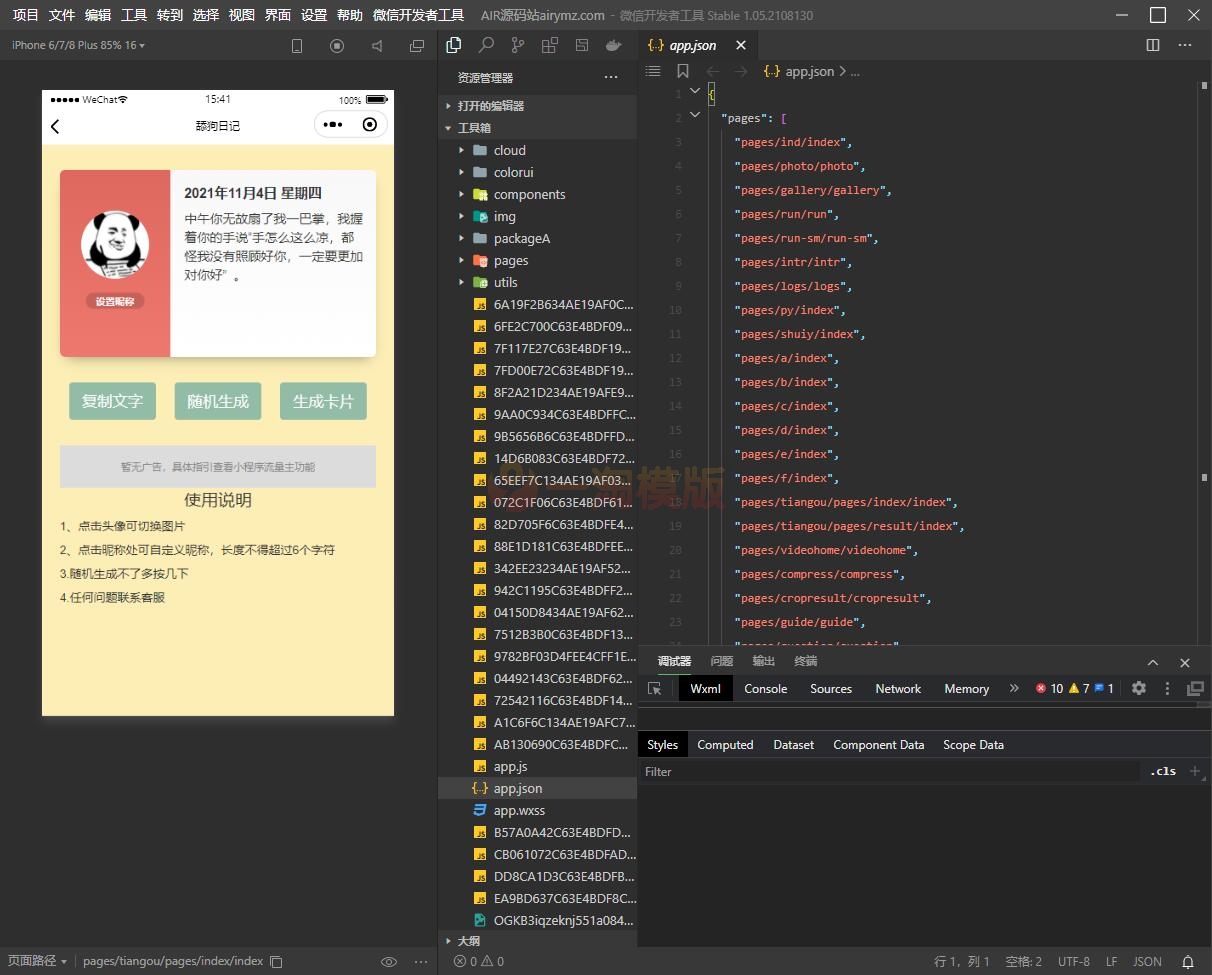
Task: Toggle the eye icon in bottom bar
Action: tap(389, 961)
